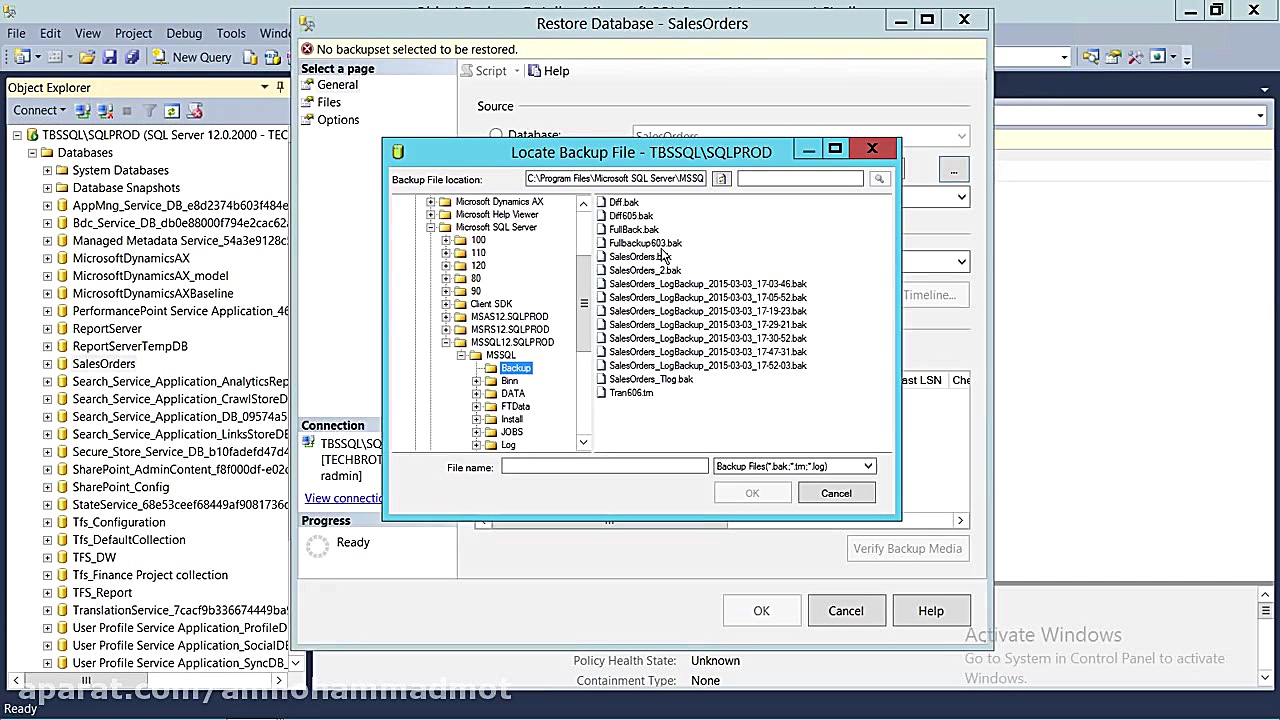The width and height of the screenshot is (1280, 720).
Task: Select the Files page in Restore Database
Action: [328, 101]
